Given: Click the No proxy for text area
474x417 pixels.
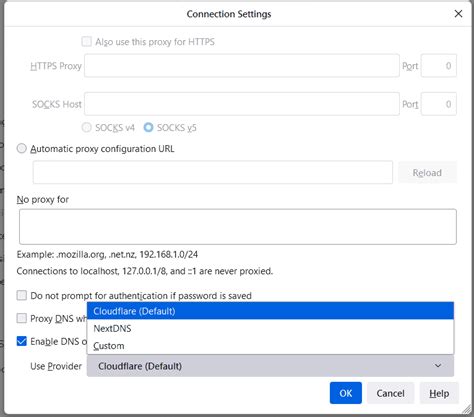Looking at the screenshot, I should pyautogui.click(x=238, y=227).
